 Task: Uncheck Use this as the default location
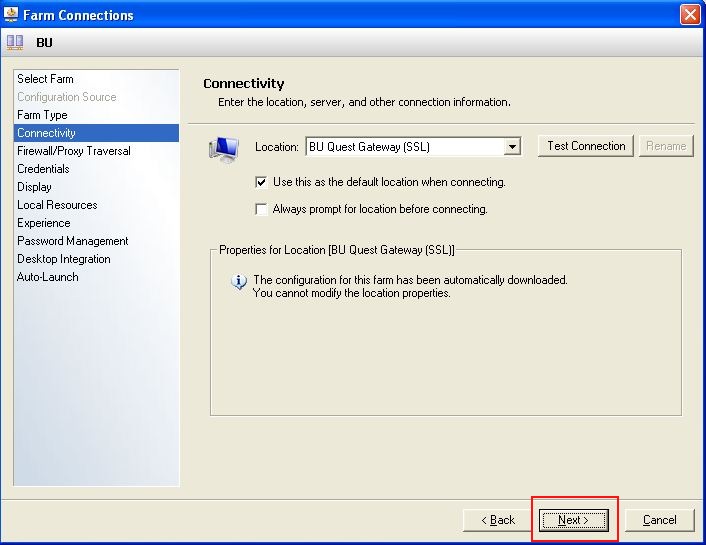click(x=261, y=182)
